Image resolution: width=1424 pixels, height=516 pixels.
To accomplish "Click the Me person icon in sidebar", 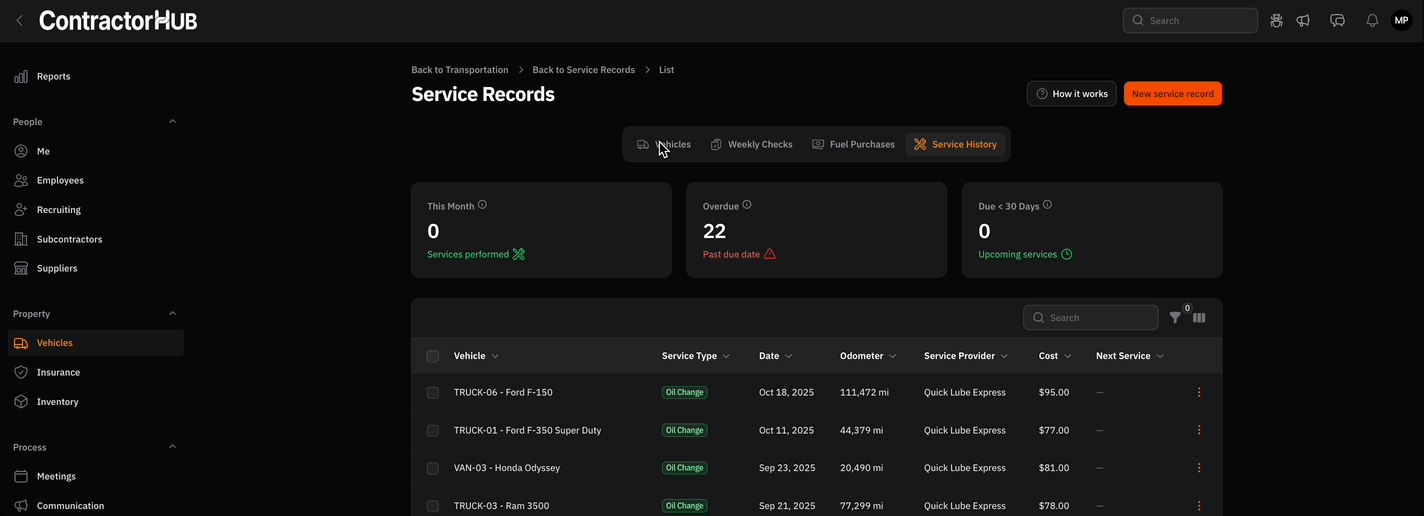I will 21,151.
